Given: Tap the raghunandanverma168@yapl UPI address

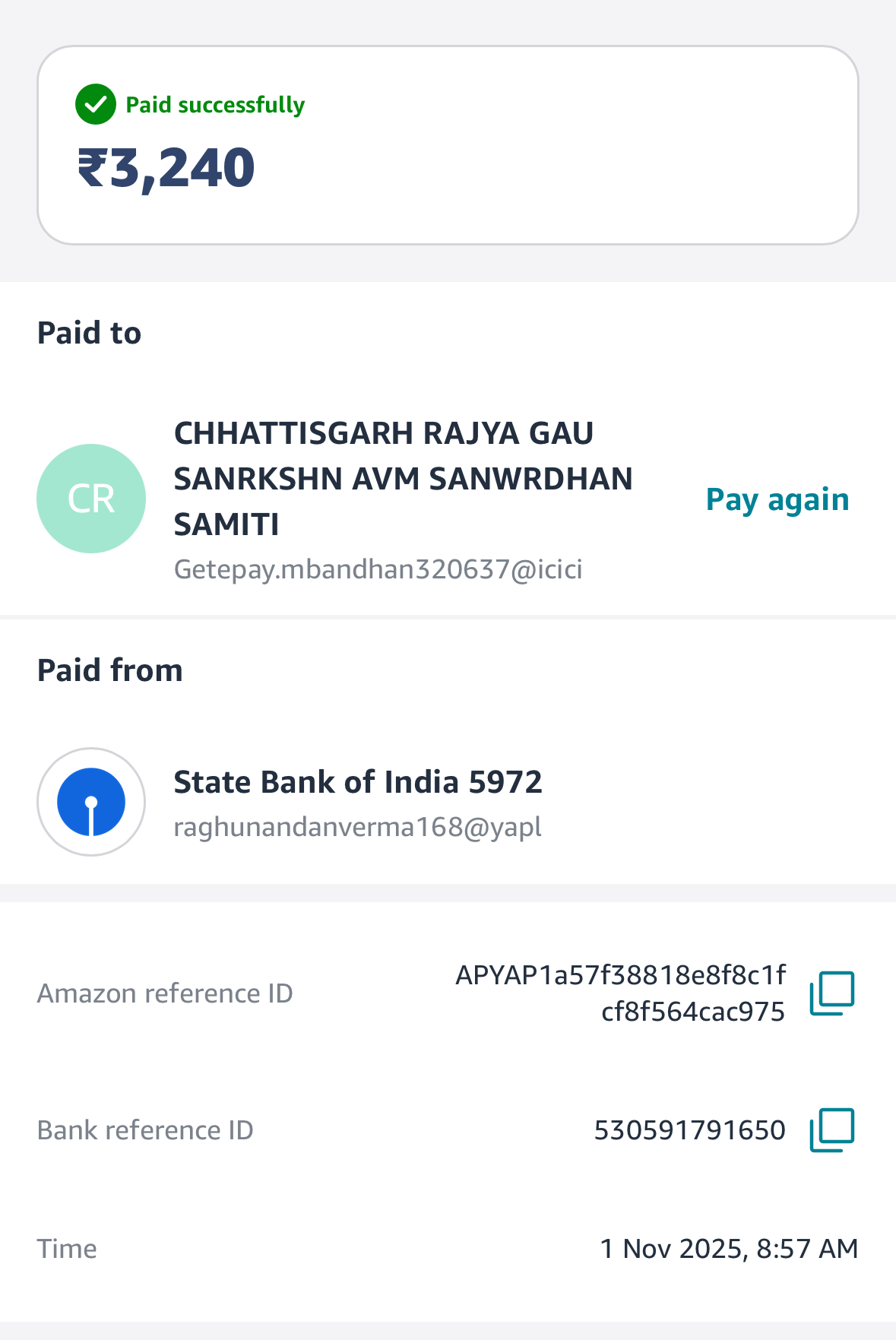Looking at the screenshot, I should pos(357,827).
